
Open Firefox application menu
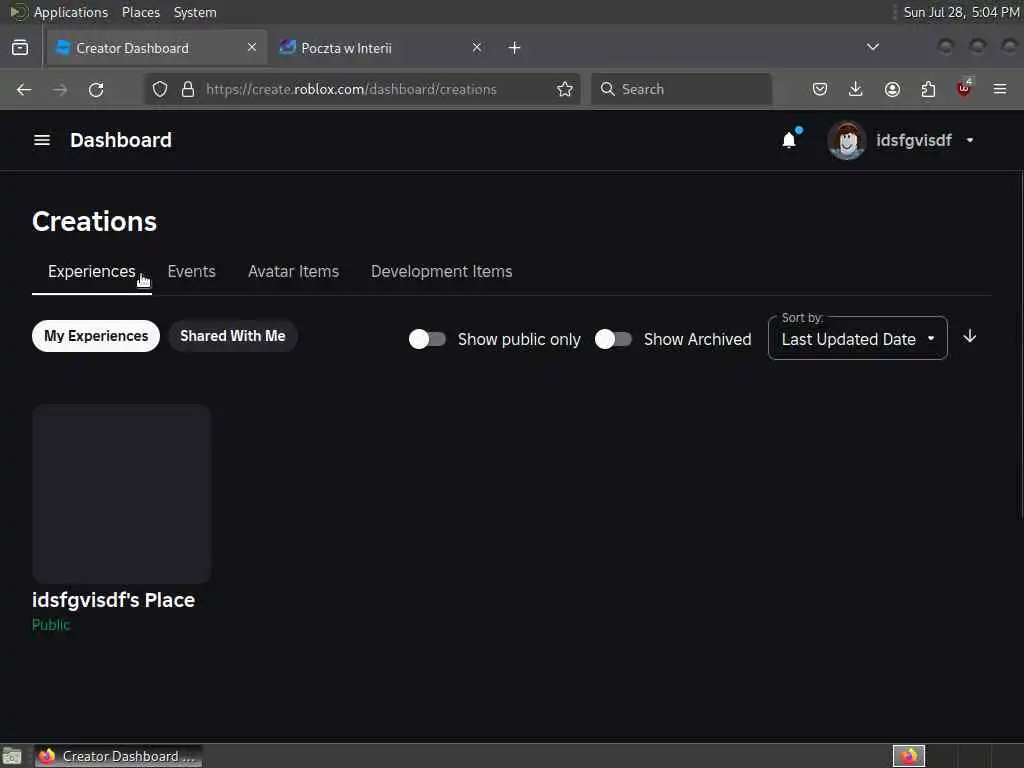click(x=1000, y=89)
